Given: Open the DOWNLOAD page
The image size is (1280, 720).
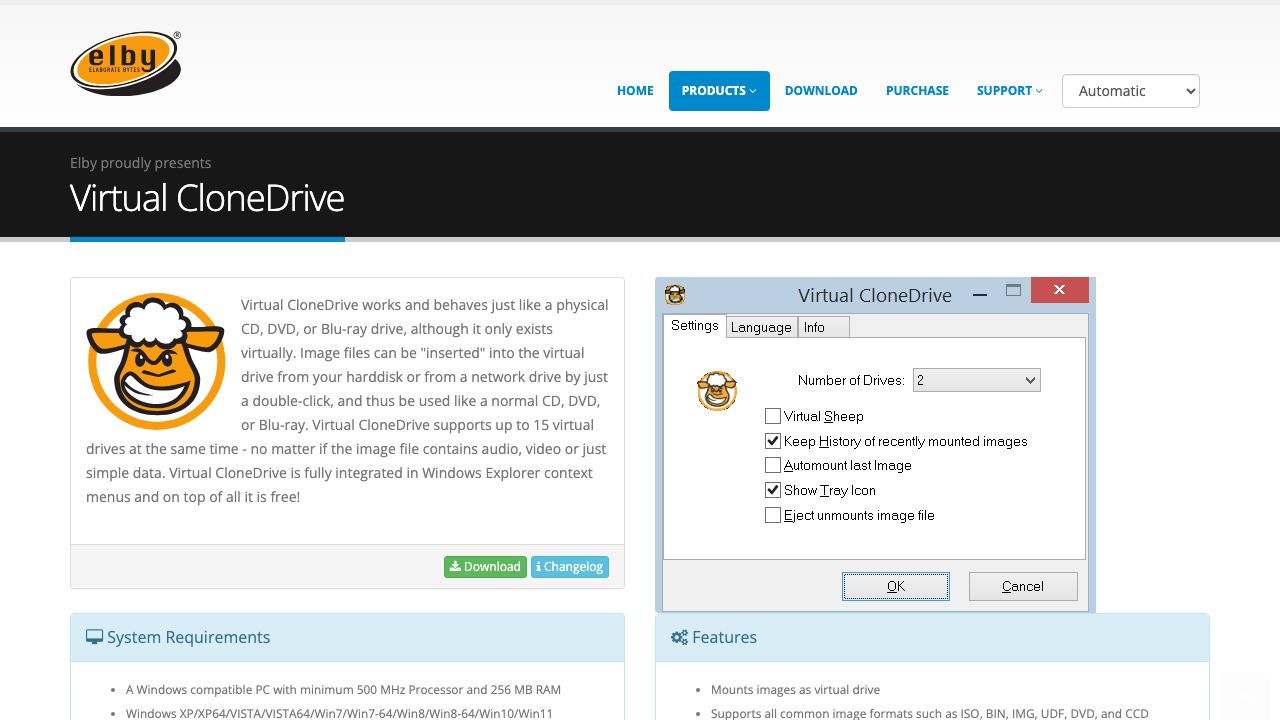Looking at the screenshot, I should (x=821, y=91).
